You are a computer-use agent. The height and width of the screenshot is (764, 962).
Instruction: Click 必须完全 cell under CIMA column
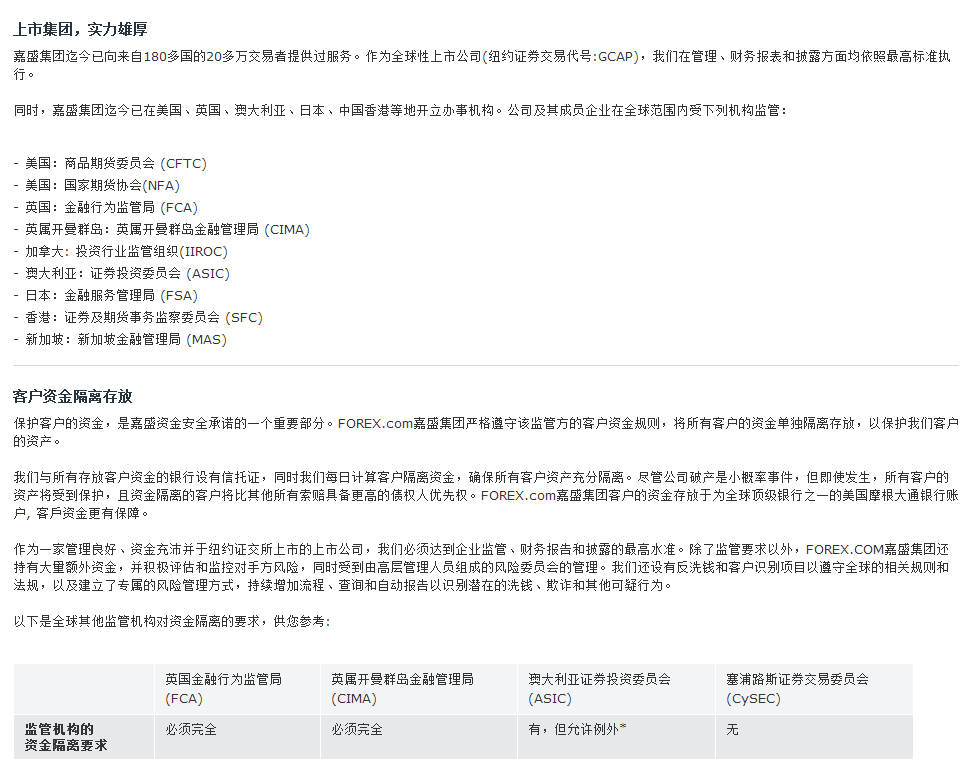418,737
